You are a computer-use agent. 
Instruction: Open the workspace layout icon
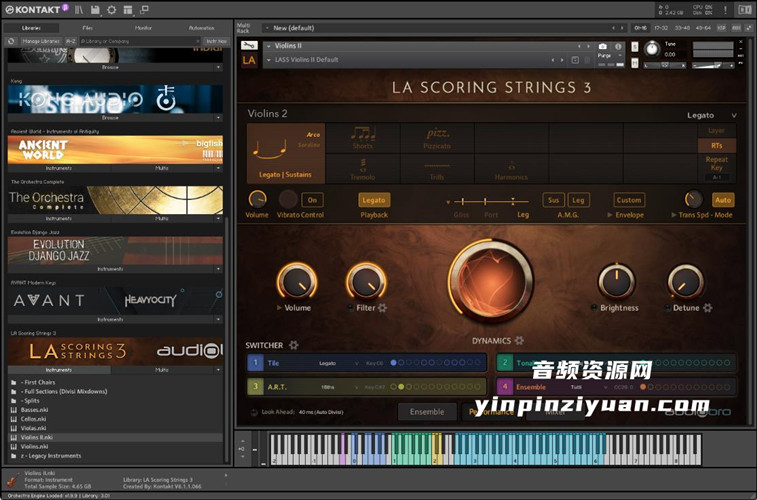128,10
